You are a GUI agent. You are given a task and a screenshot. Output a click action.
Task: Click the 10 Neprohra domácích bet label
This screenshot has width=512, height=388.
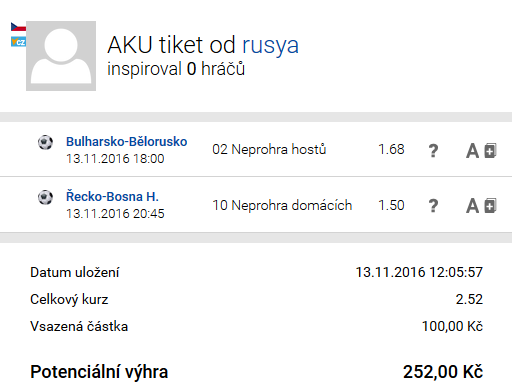[282, 205]
